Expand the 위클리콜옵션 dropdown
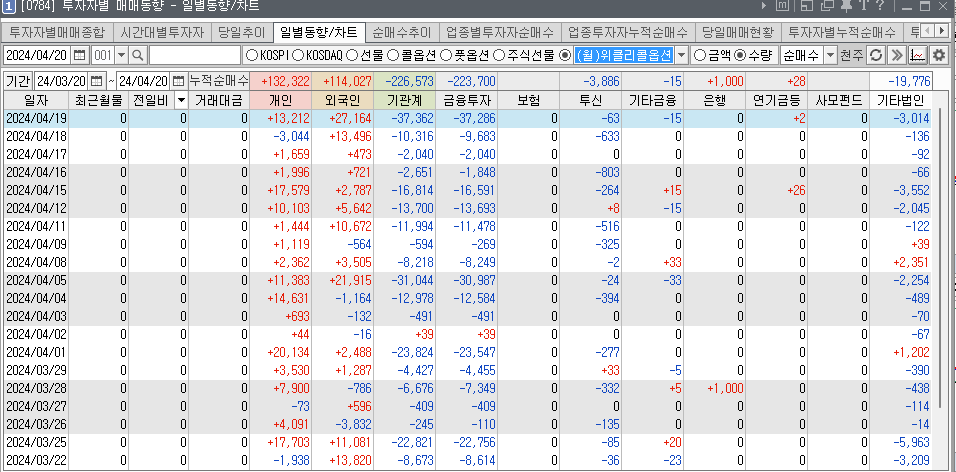The width and height of the screenshot is (956, 472). [682, 54]
